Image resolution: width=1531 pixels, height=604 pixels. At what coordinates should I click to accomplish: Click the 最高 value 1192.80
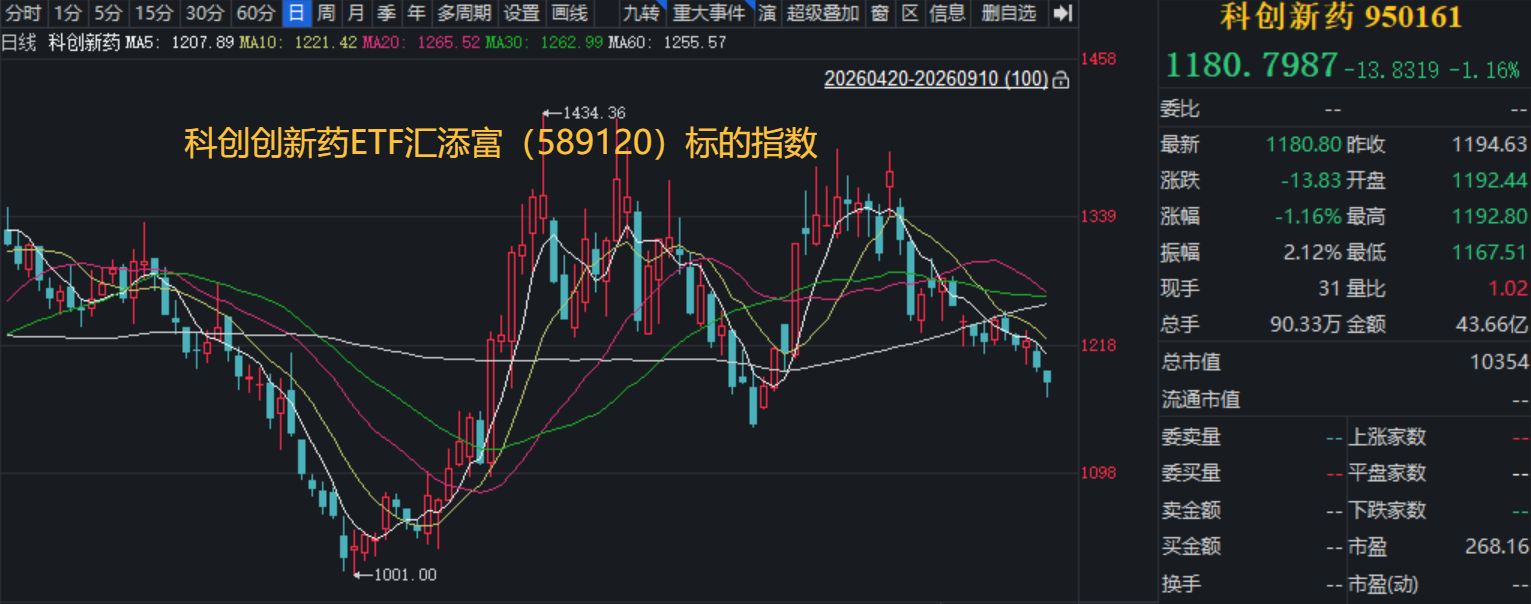tap(1490, 217)
